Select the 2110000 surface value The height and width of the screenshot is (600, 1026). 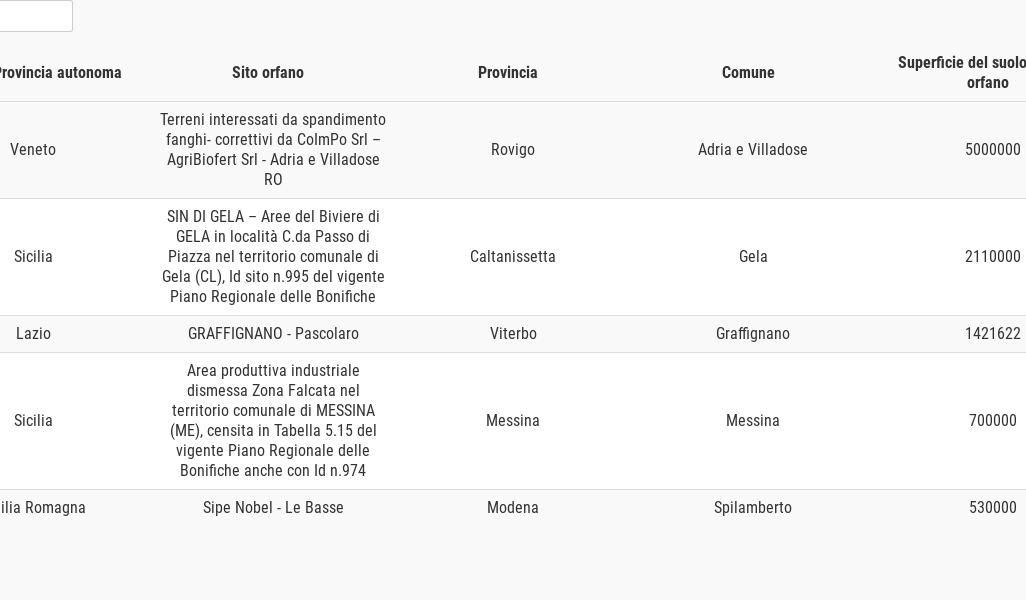pos(992,257)
